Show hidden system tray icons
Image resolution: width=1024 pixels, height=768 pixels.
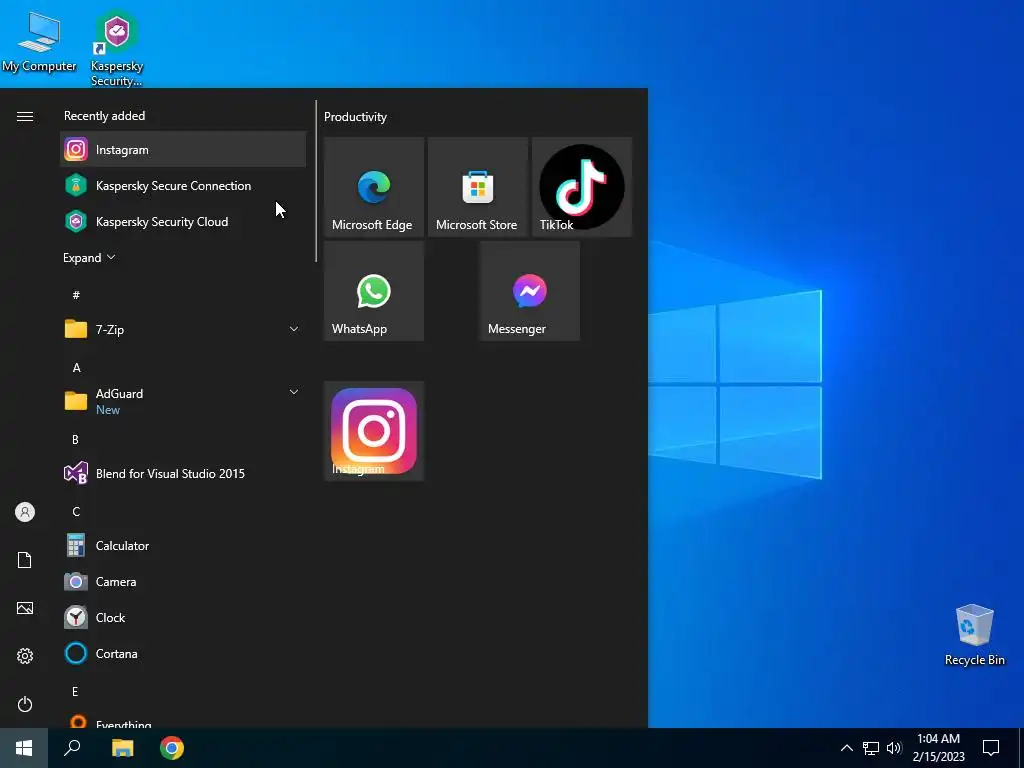846,748
